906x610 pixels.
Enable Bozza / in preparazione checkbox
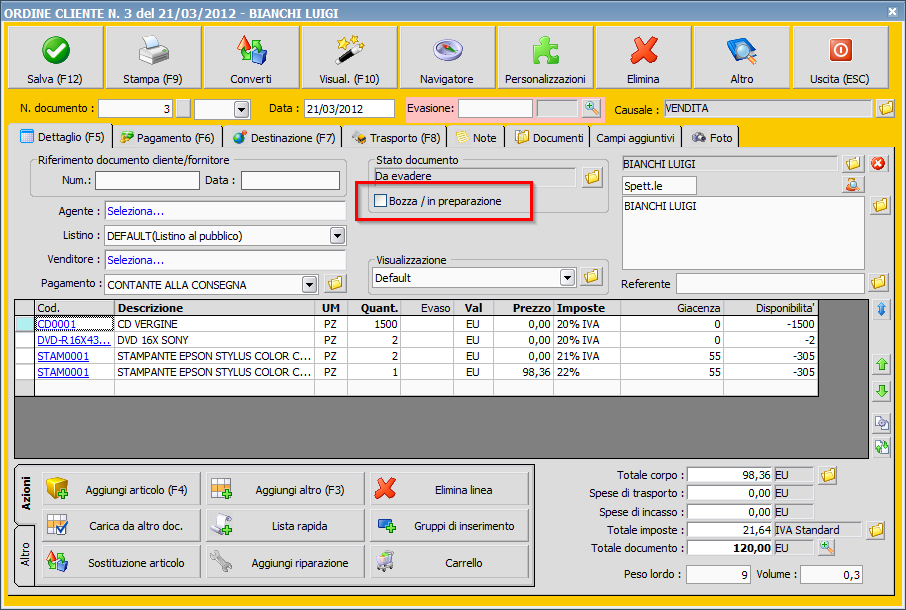pyautogui.click(x=381, y=201)
